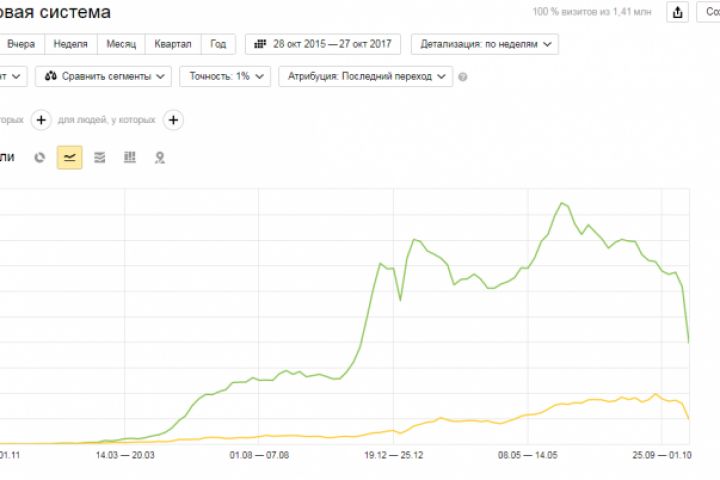720x480 pixels.
Task: Click the green line peak on chart
Action: (x=562, y=203)
